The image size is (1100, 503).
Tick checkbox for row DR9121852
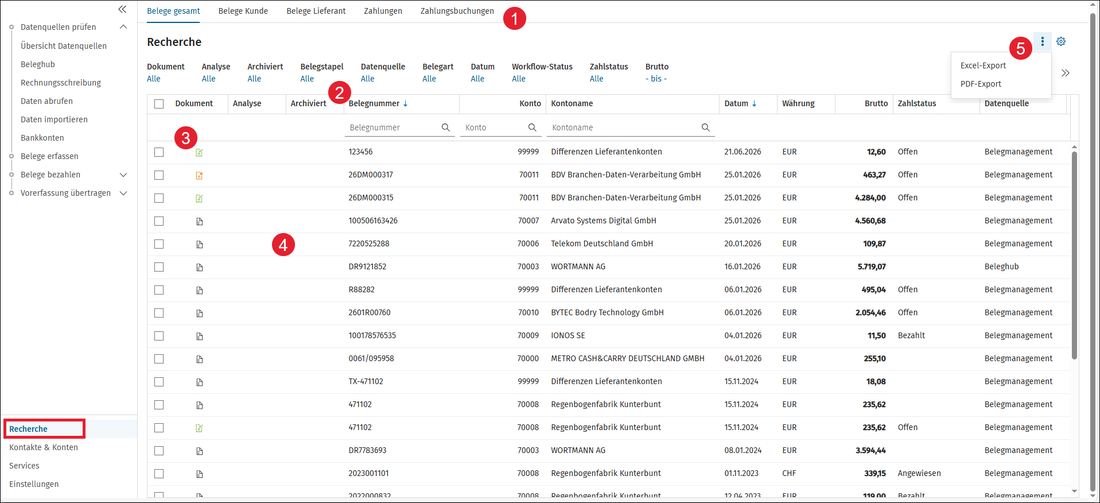coord(159,267)
